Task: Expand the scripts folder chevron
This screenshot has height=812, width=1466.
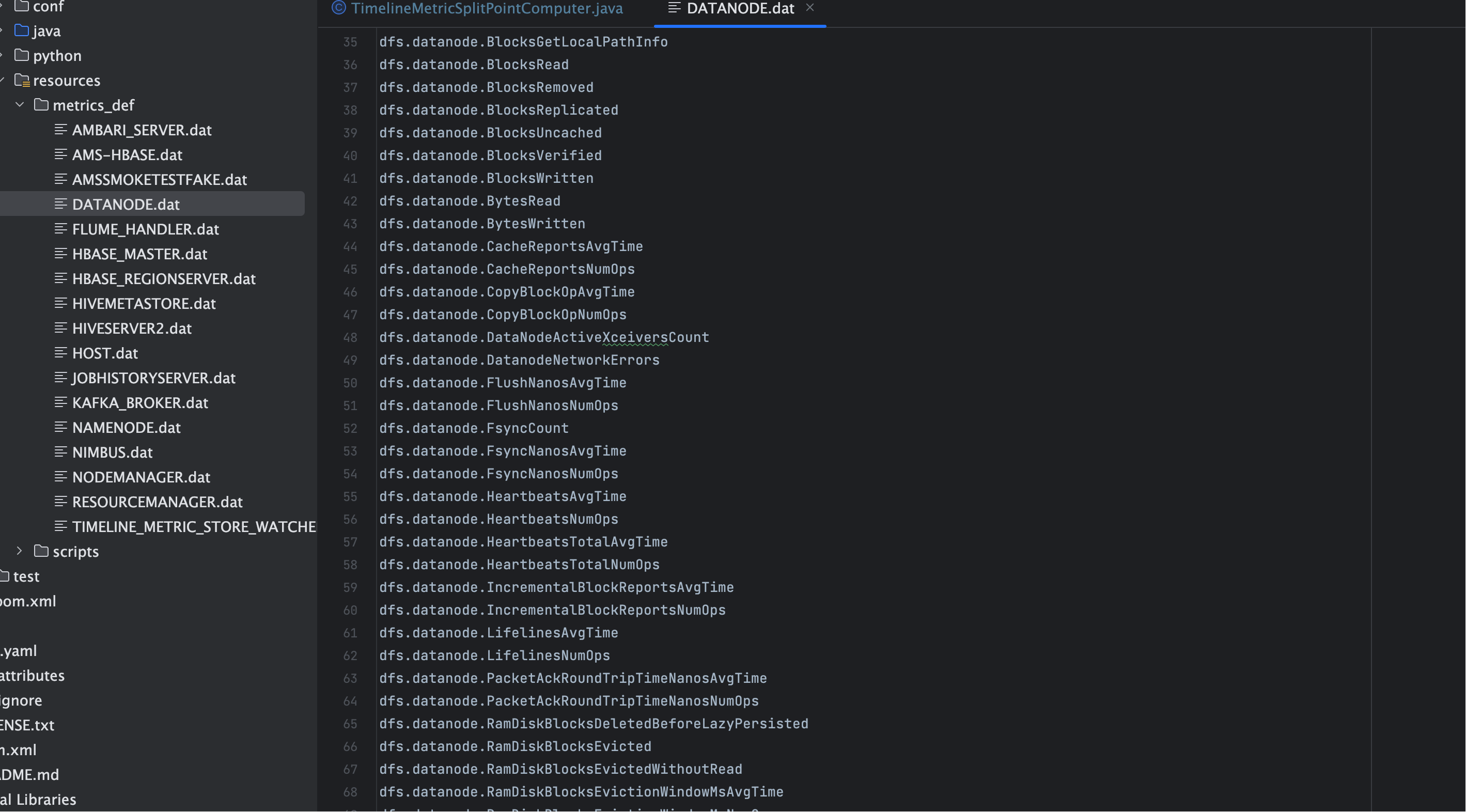Action: point(20,551)
